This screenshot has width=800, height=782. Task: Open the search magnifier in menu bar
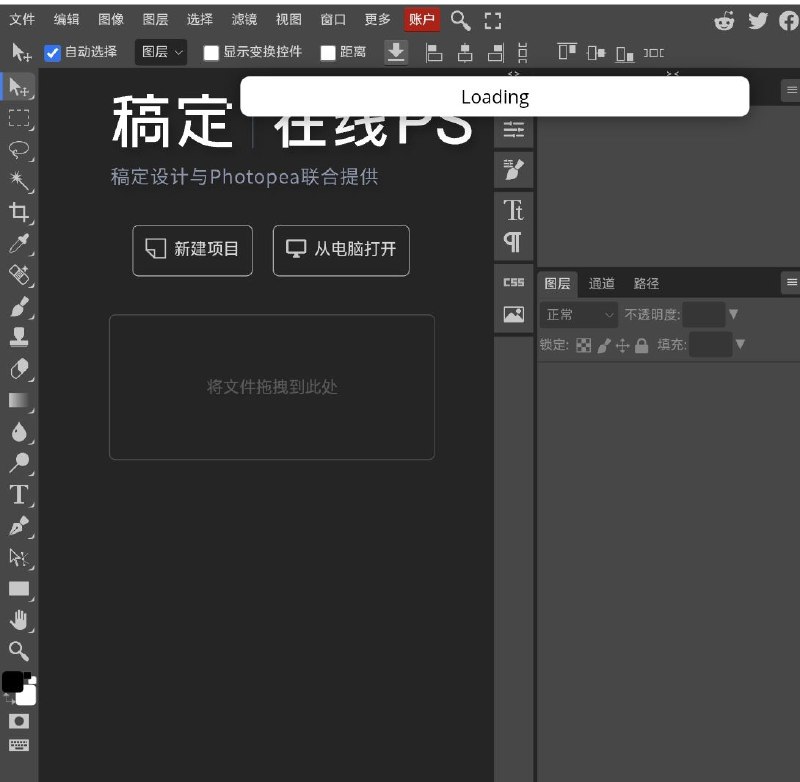pos(460,21)
